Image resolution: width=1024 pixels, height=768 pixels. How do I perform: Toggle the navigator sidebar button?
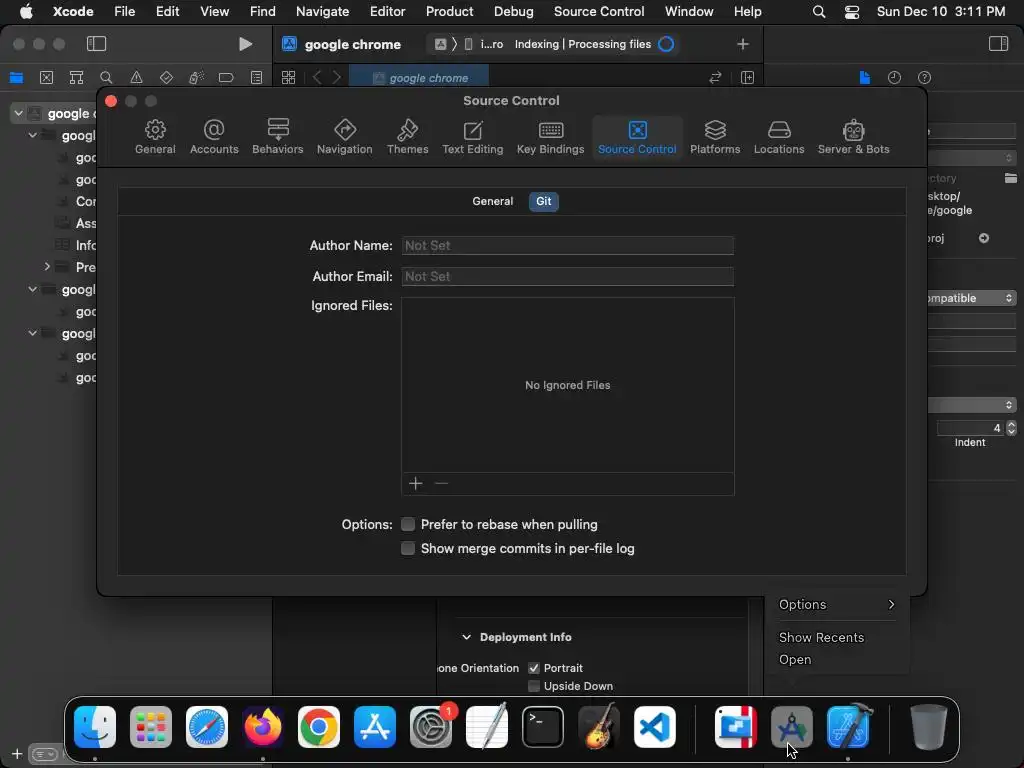(96, 44)
